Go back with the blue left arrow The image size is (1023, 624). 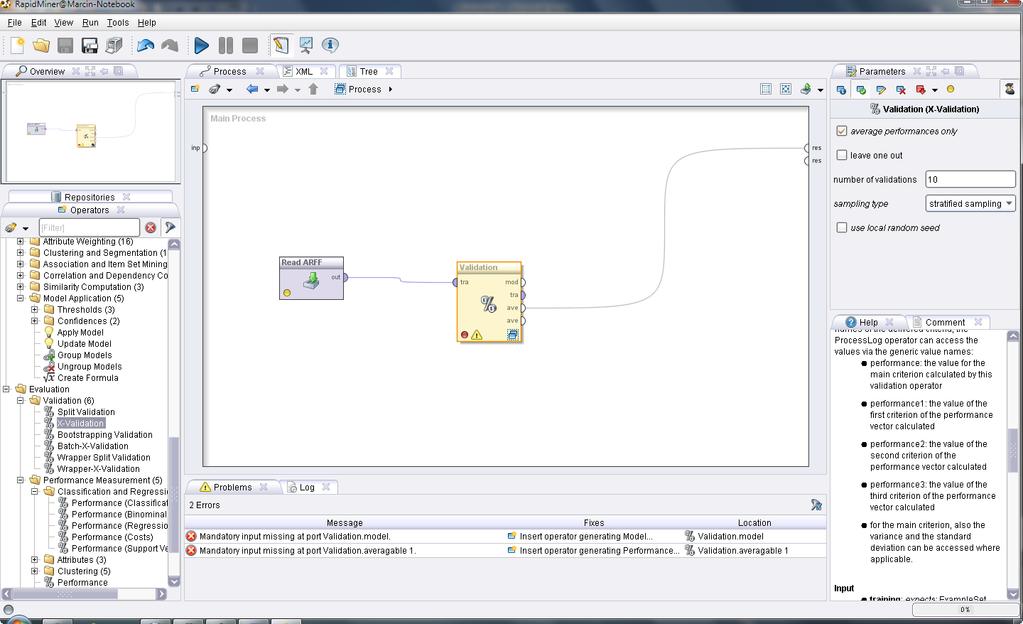pyautogui.click(x=252, y=89)
